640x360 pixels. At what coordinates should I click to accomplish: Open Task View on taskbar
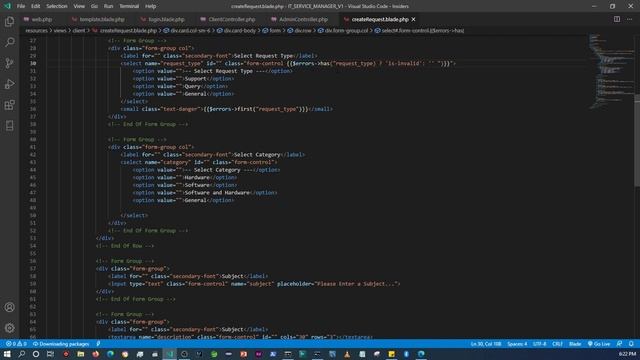tap(50, 354)
